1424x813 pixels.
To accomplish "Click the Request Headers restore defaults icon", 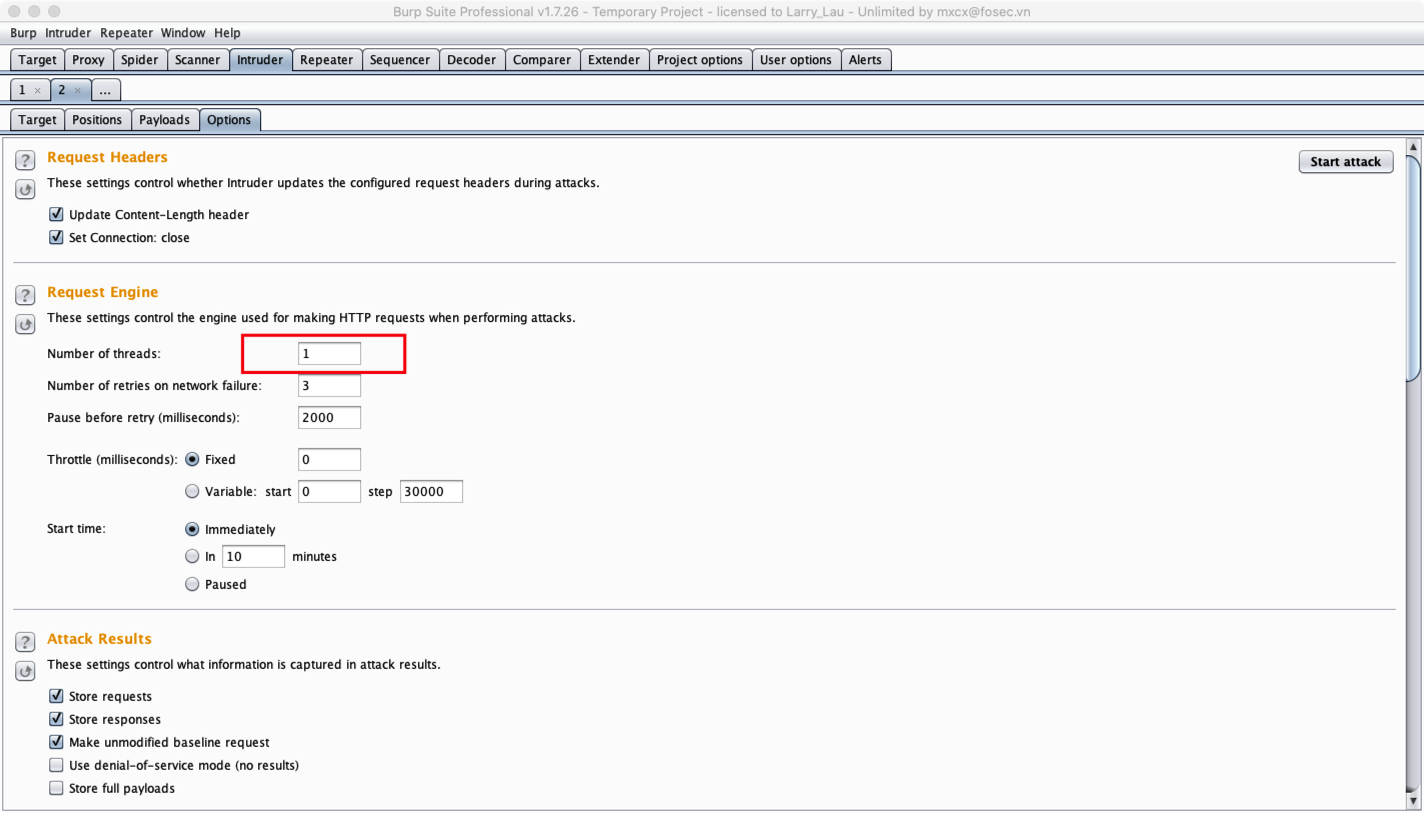I will [25, 189].
